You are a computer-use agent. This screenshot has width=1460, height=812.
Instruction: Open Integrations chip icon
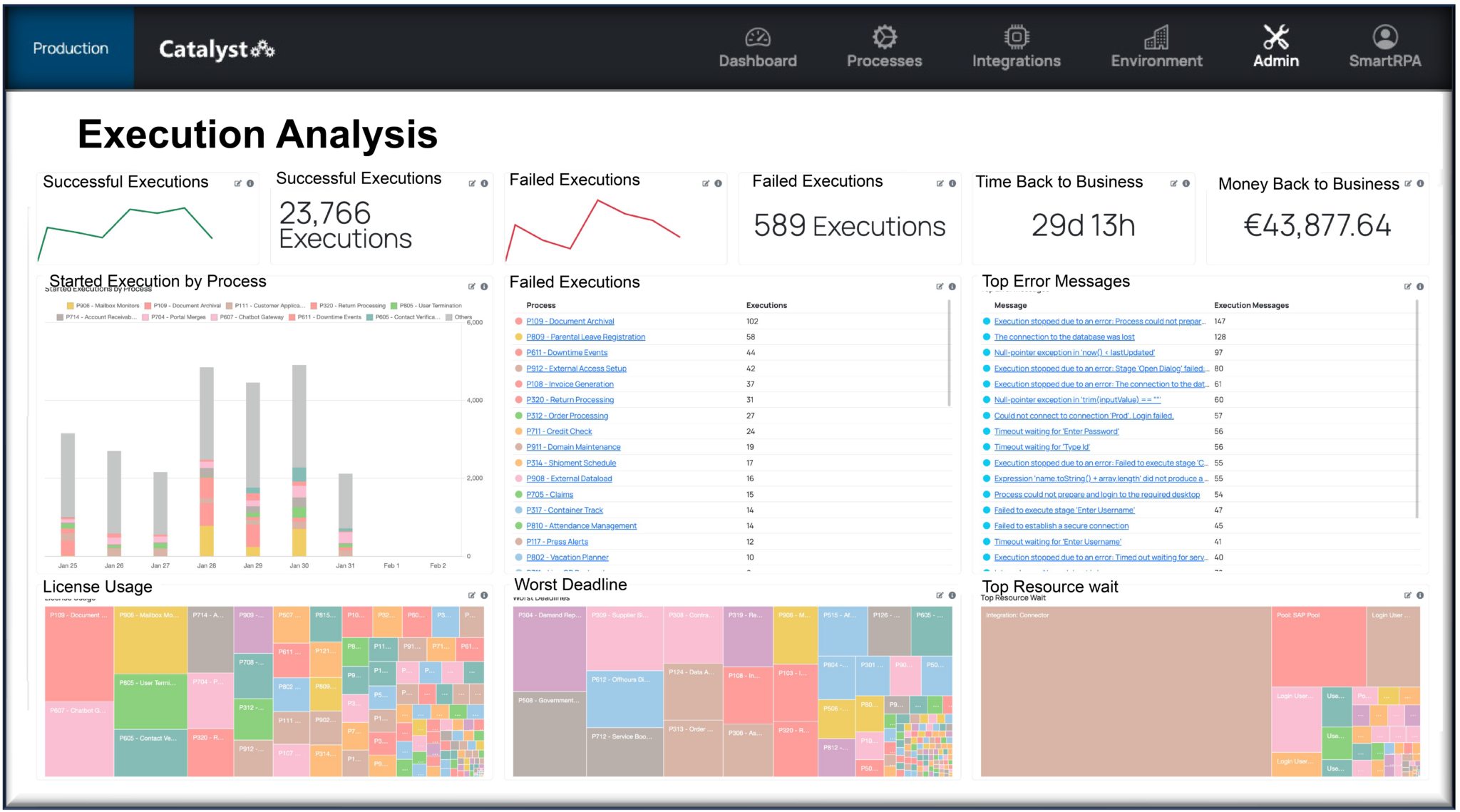(1016, 37)
